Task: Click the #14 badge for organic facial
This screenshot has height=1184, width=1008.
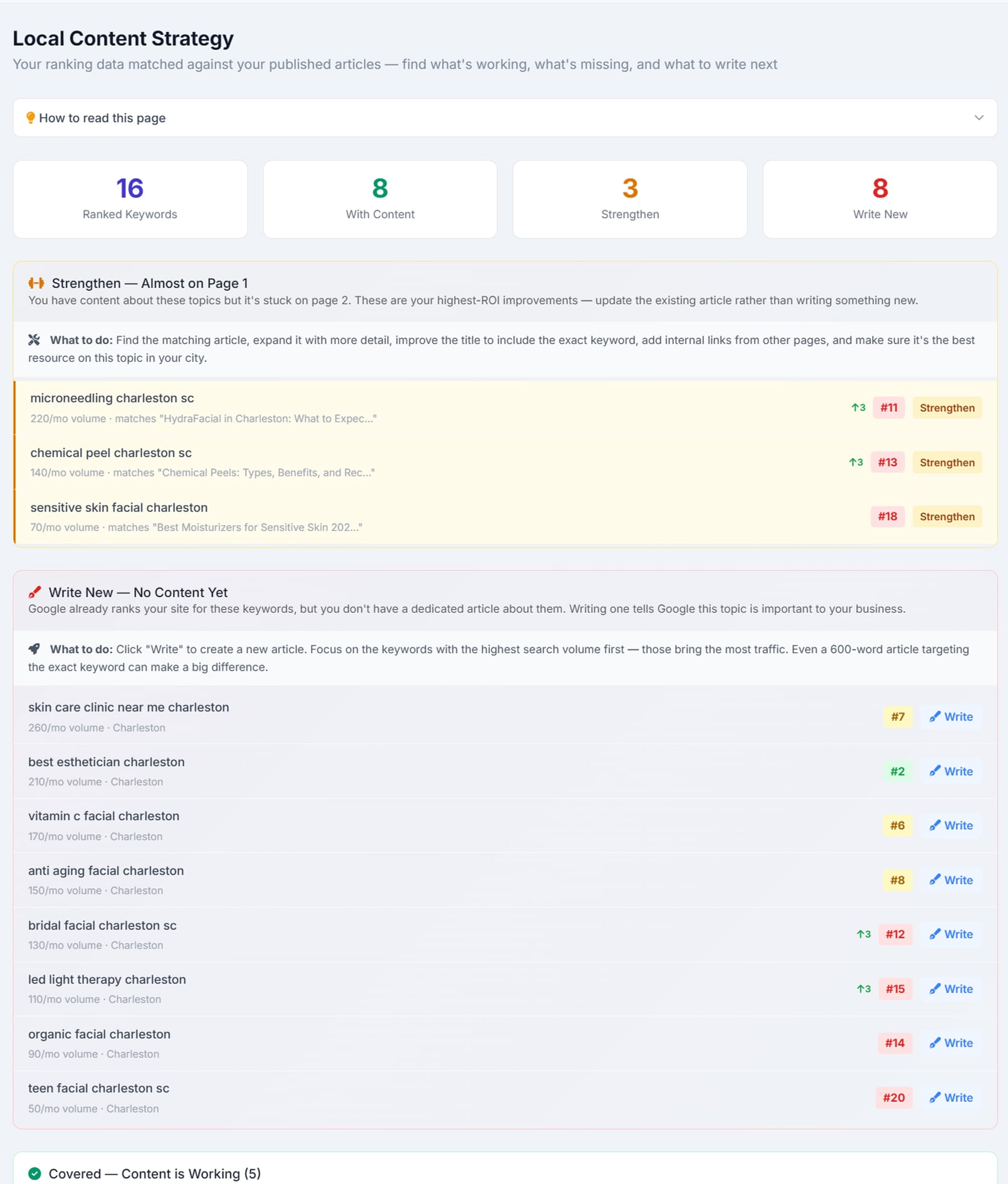Action: point(895,1043)
